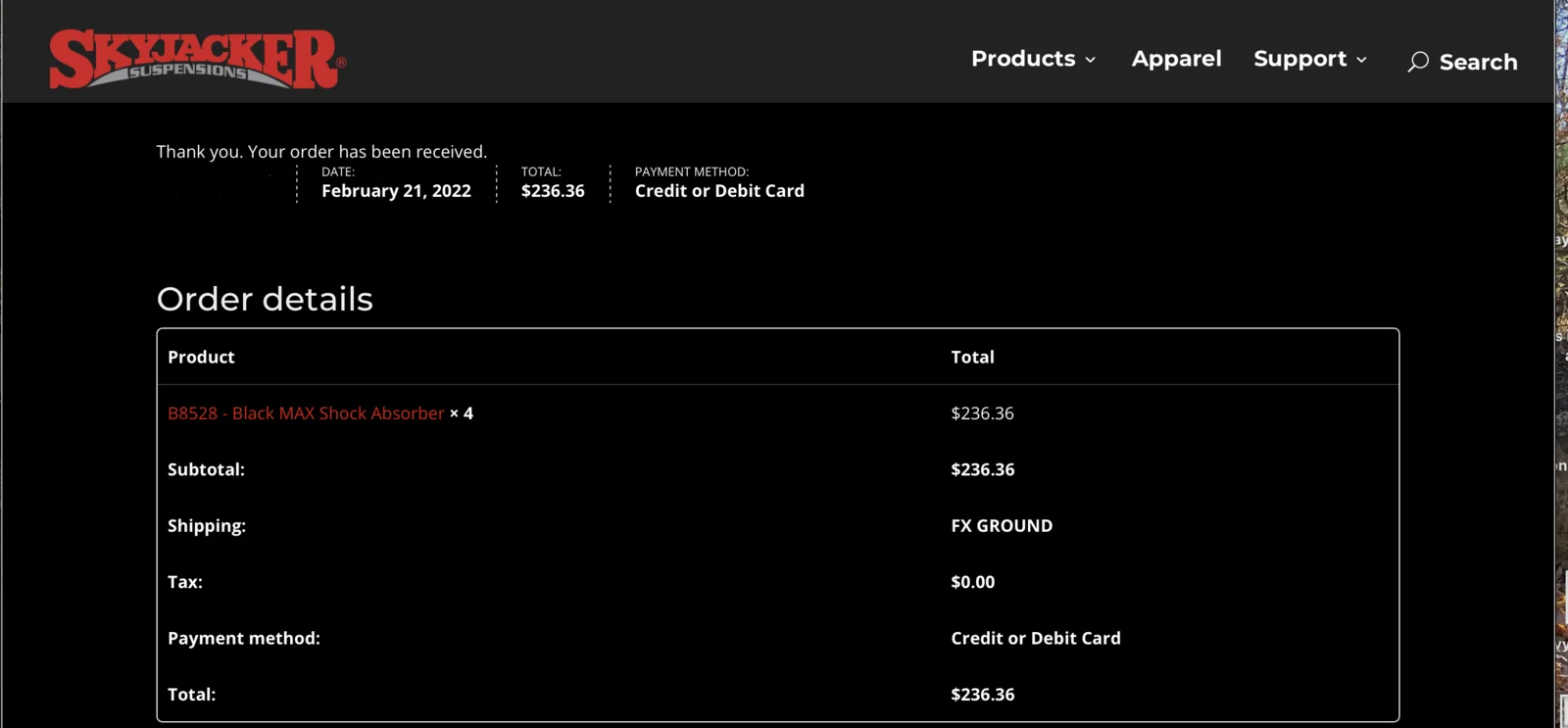
Task: Select the order date February 21, 2022
Action: (396, 191)
